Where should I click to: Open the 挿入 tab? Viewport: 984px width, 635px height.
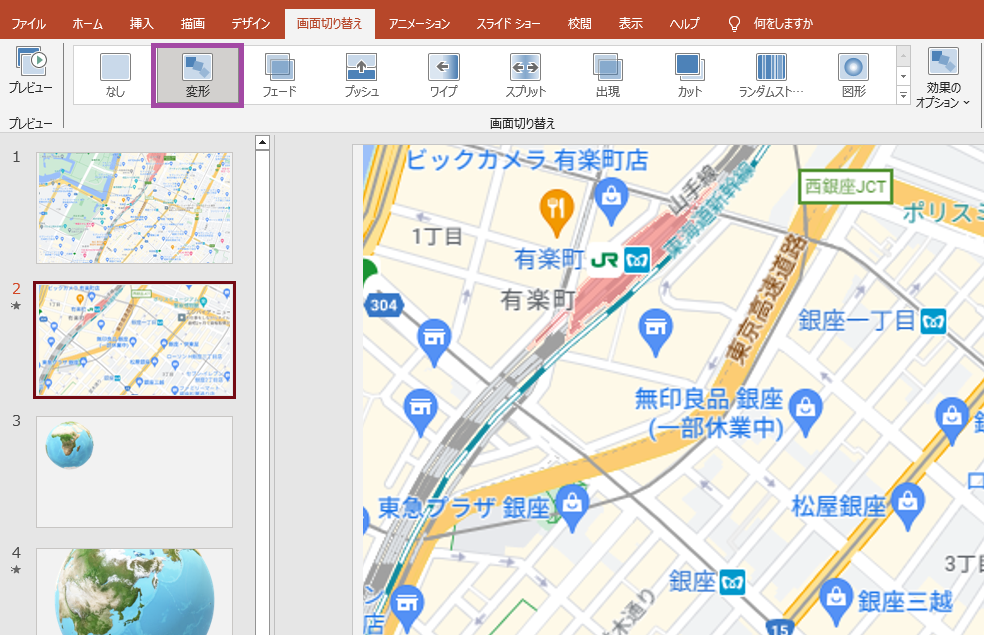pyautogui.click(x=142, y=24)
